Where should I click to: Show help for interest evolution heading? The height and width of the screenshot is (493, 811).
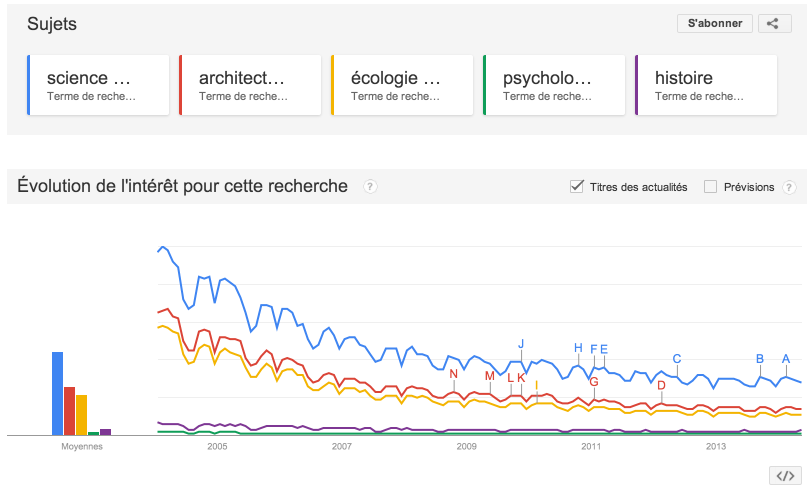coord(370,186)
